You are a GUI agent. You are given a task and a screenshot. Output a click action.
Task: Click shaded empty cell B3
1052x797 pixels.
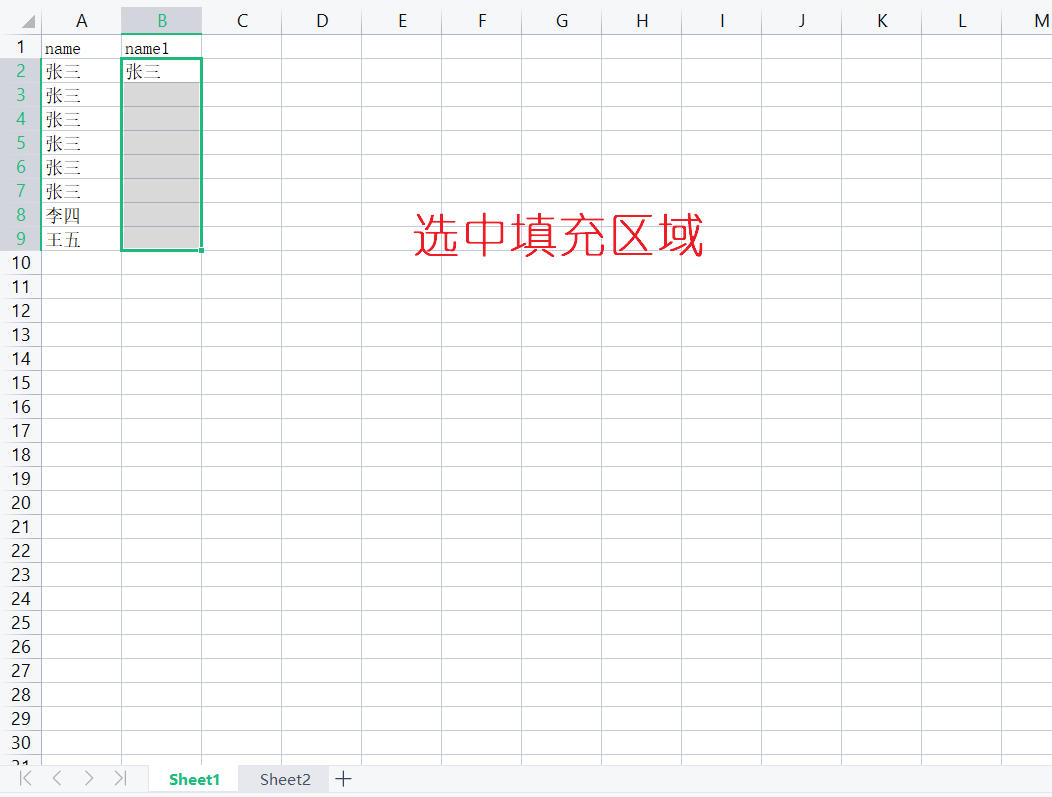click(162, 95)
